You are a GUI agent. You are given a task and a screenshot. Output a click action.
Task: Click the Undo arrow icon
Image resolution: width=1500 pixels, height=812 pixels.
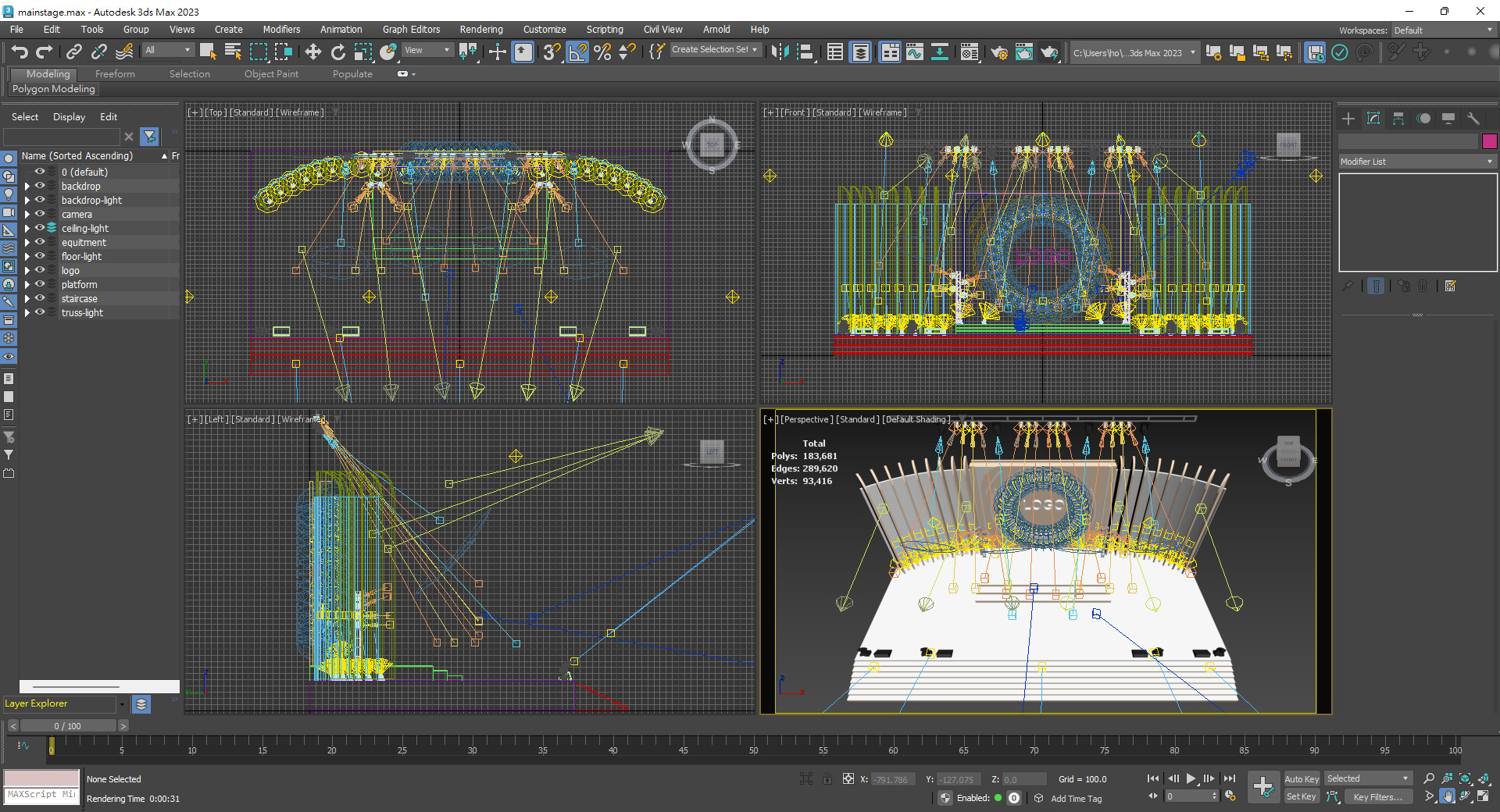[x=20, y=52]
